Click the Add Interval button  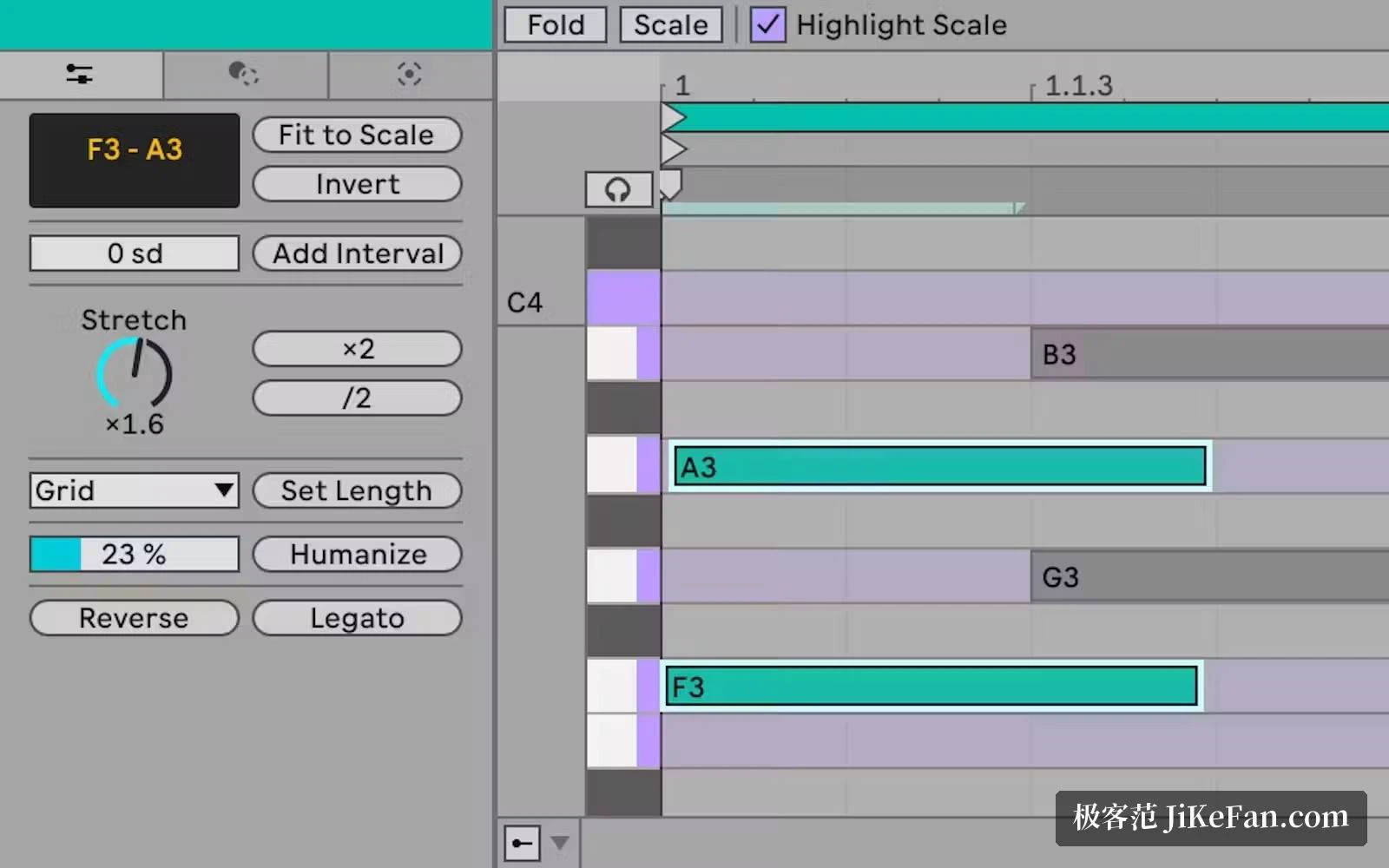pos(357,253)
